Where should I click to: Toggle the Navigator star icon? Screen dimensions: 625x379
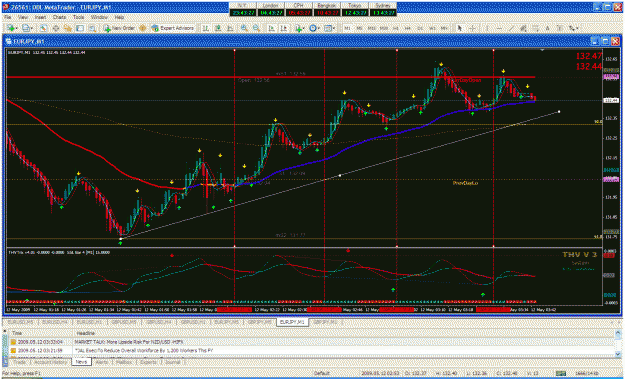(x=68, y=28)
